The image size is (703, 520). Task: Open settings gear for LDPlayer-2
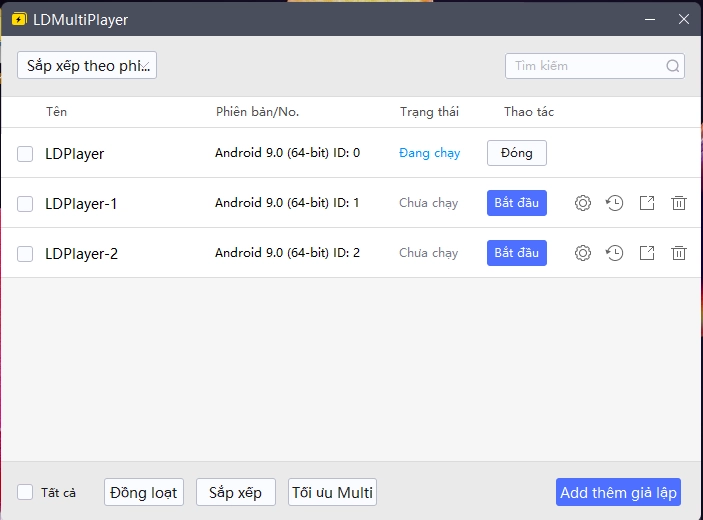coord(583,253)
